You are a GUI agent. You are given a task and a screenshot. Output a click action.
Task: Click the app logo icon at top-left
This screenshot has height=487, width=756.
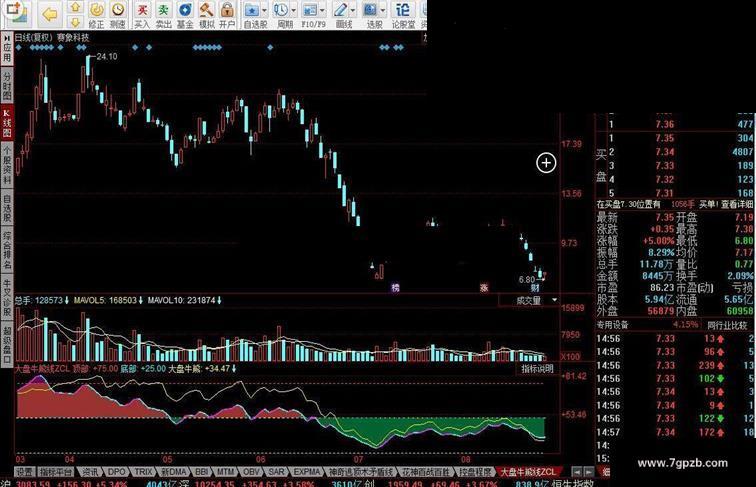17,14
